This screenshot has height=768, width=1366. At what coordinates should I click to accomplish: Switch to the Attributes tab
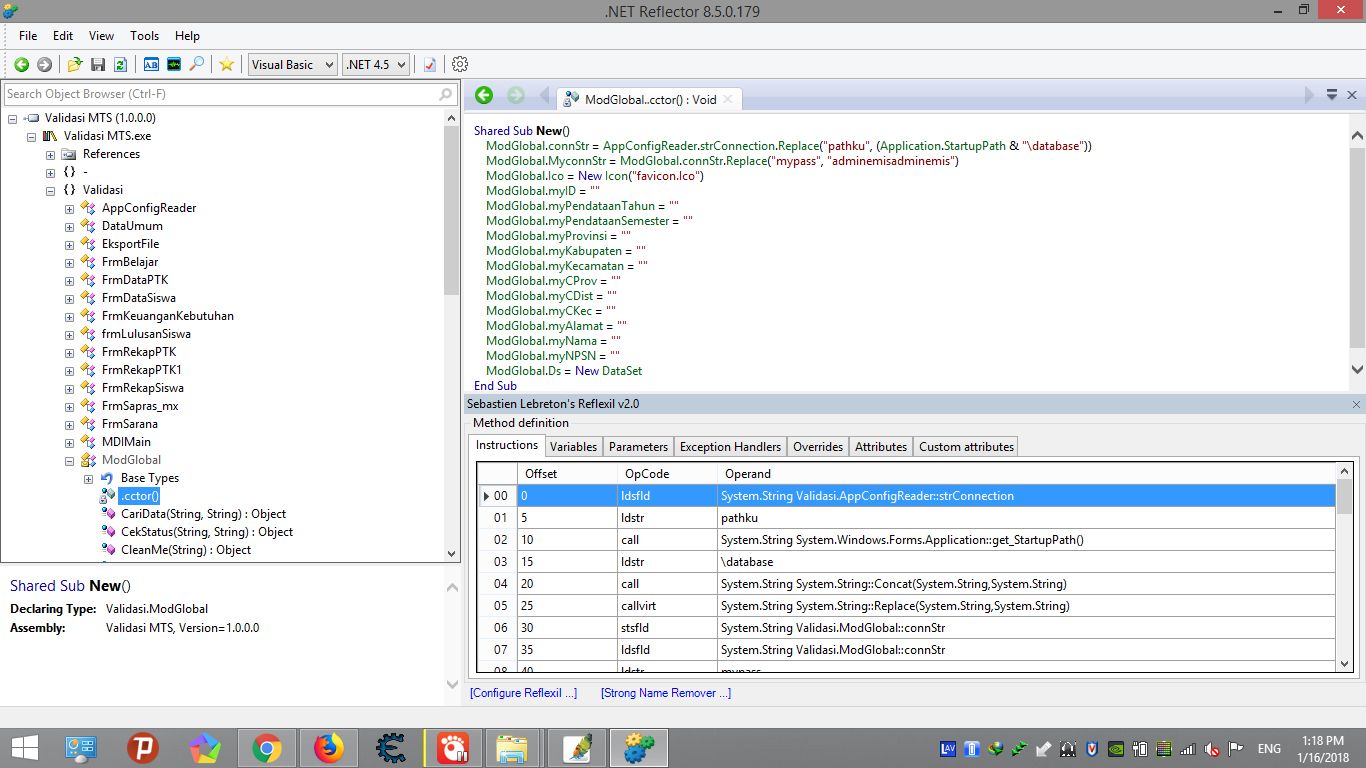pyautogui.click(x=881, y=447)
